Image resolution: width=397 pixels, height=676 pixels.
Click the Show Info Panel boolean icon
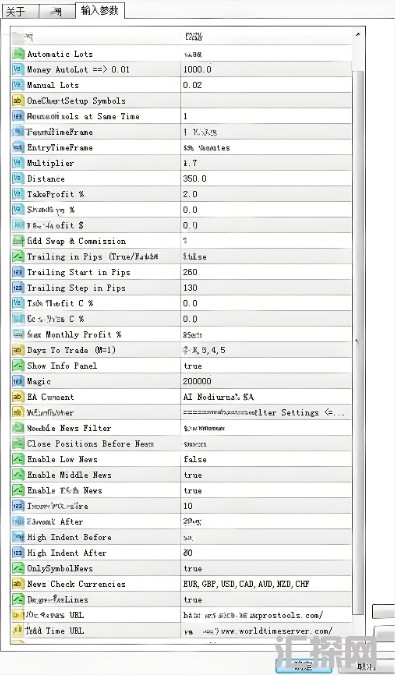point(18,366)
